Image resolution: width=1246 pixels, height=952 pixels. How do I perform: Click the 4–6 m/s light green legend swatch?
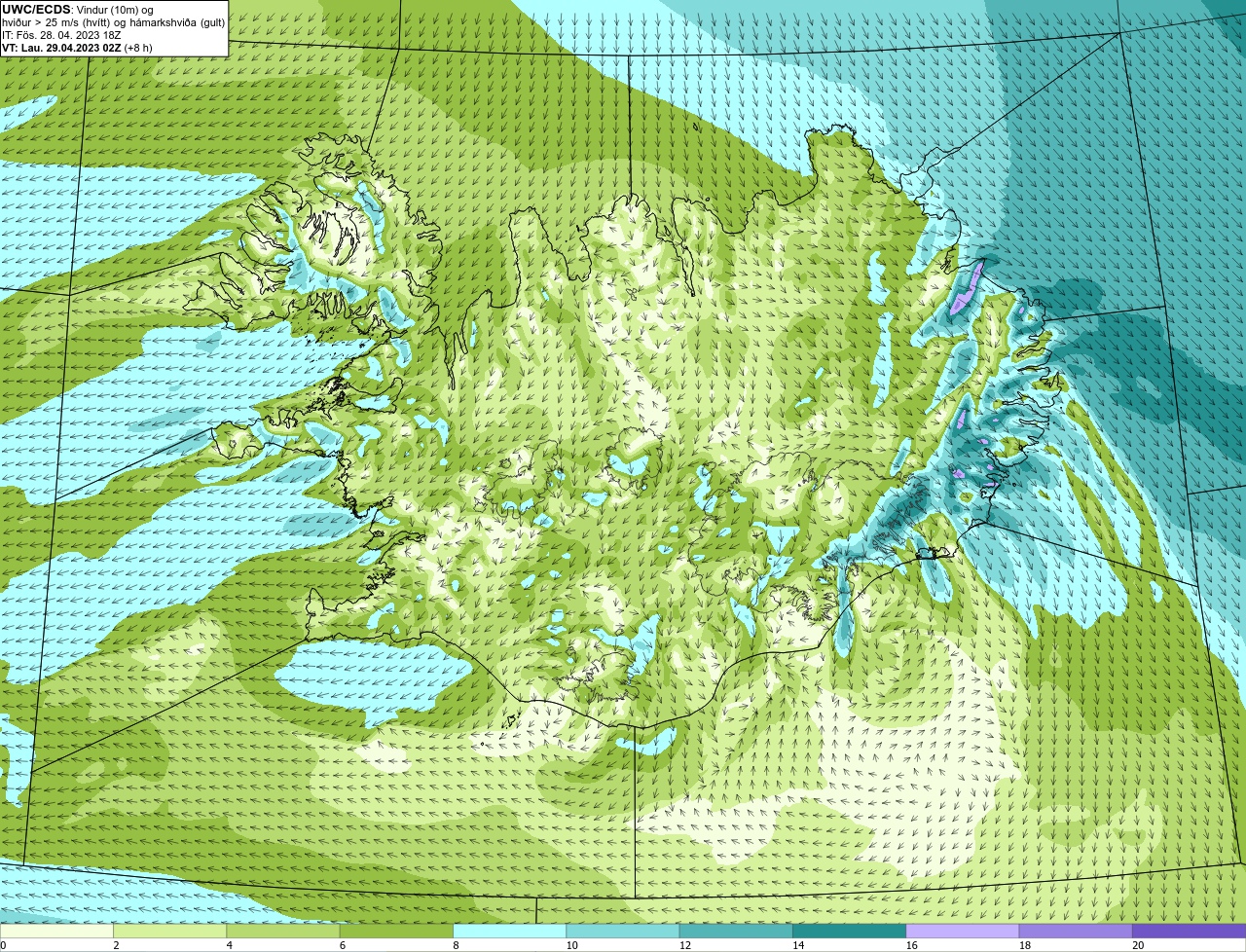tap(283, 932)
